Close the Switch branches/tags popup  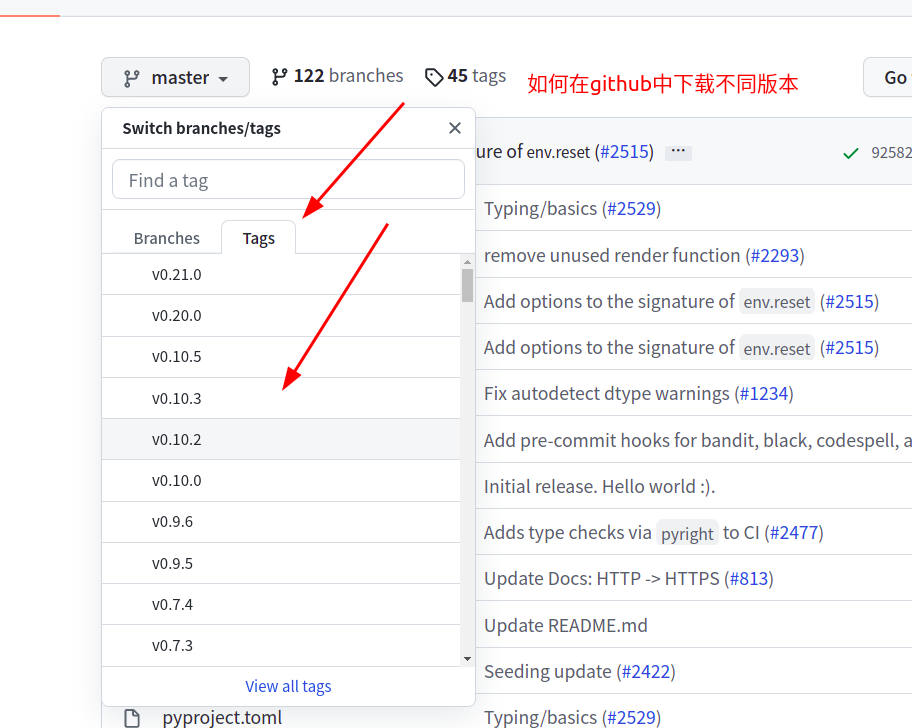point(455,128)
